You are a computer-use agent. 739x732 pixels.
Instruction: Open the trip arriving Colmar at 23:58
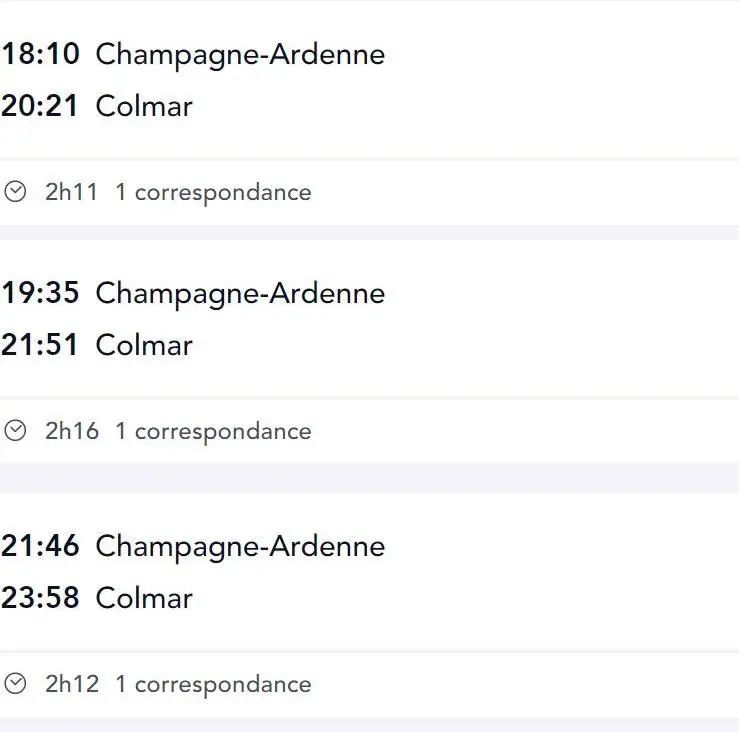(x=97, y=598)
